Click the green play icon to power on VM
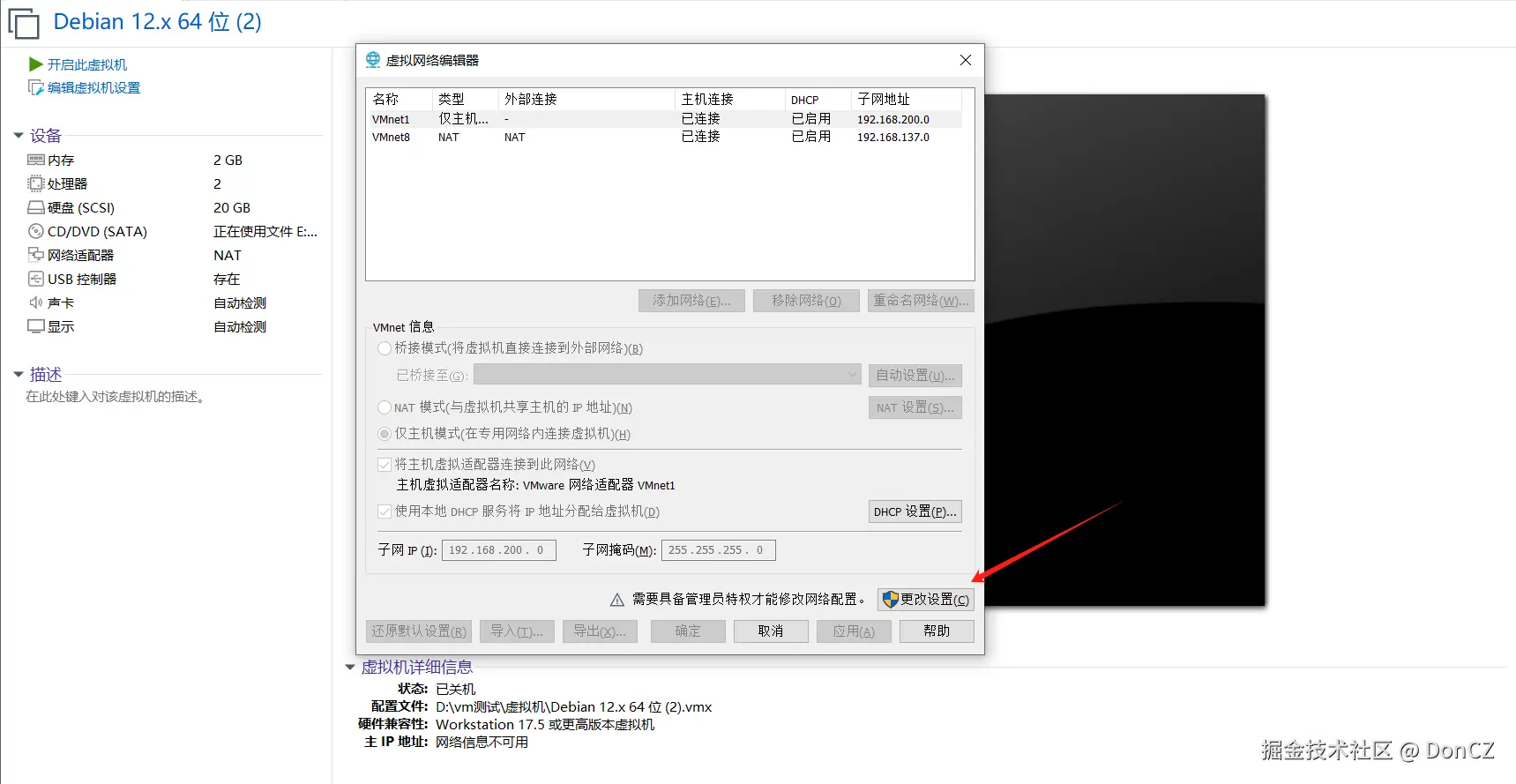This screenshot has height=784, width=1516. click(x=36, y=64)
